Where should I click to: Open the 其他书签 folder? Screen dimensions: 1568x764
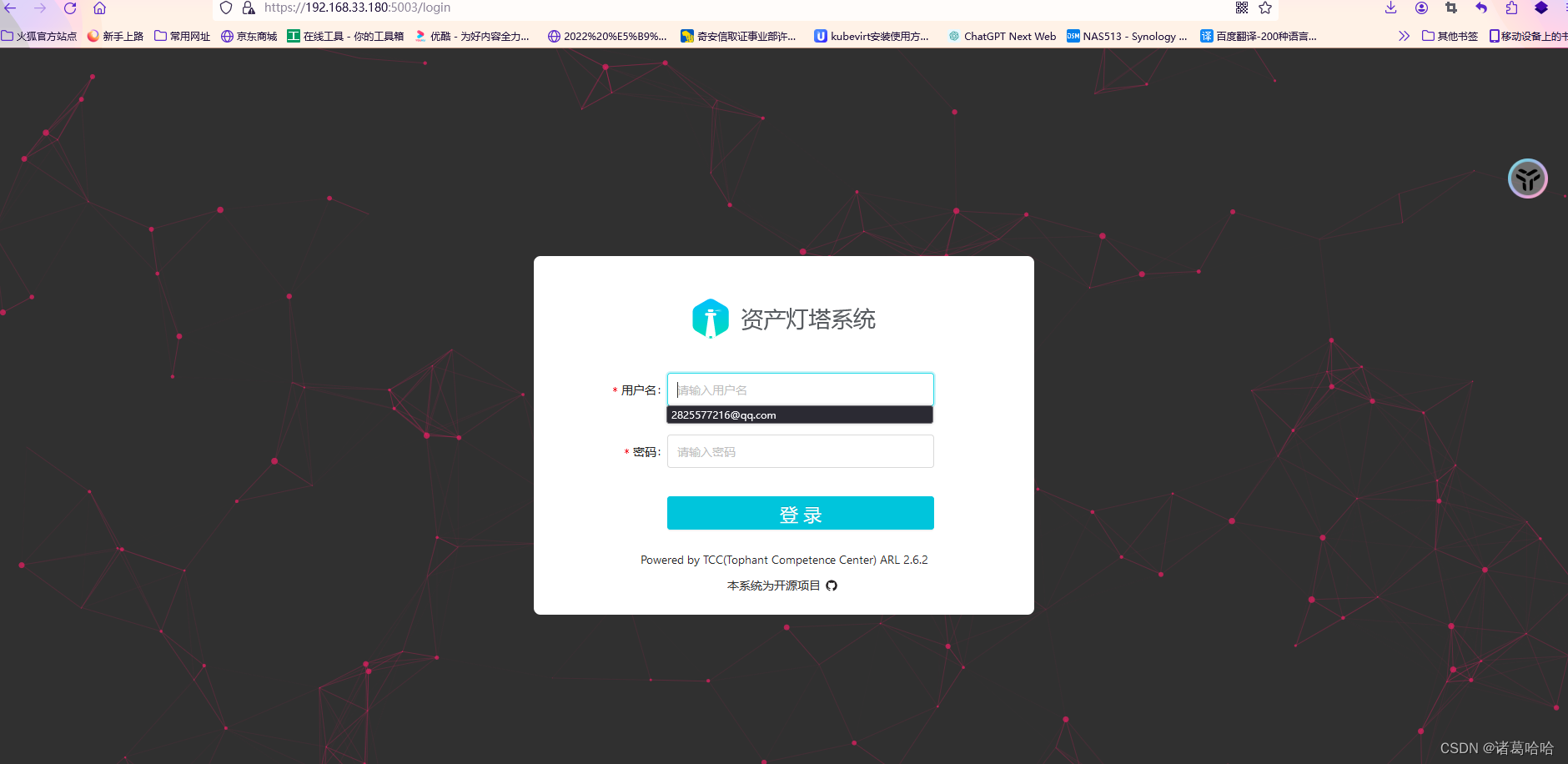point(1450,36)
